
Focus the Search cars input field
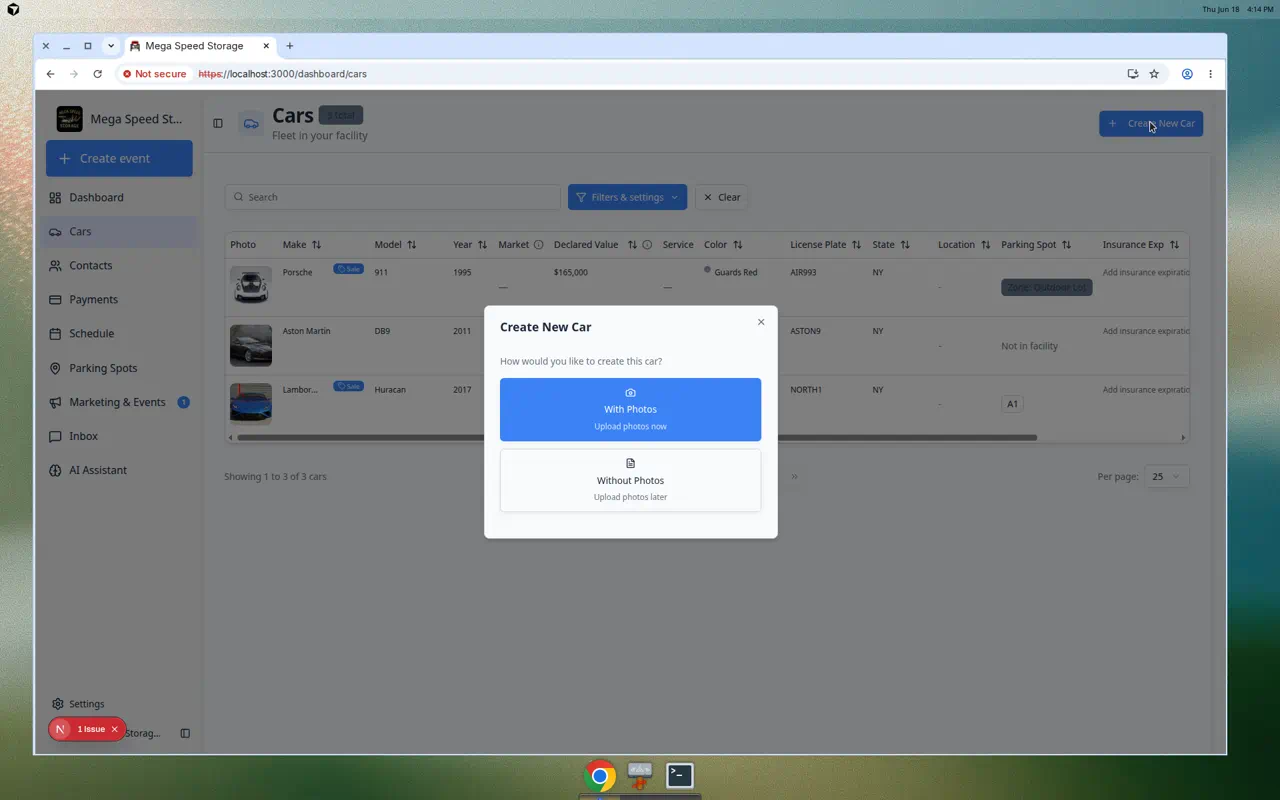[392, 197]
